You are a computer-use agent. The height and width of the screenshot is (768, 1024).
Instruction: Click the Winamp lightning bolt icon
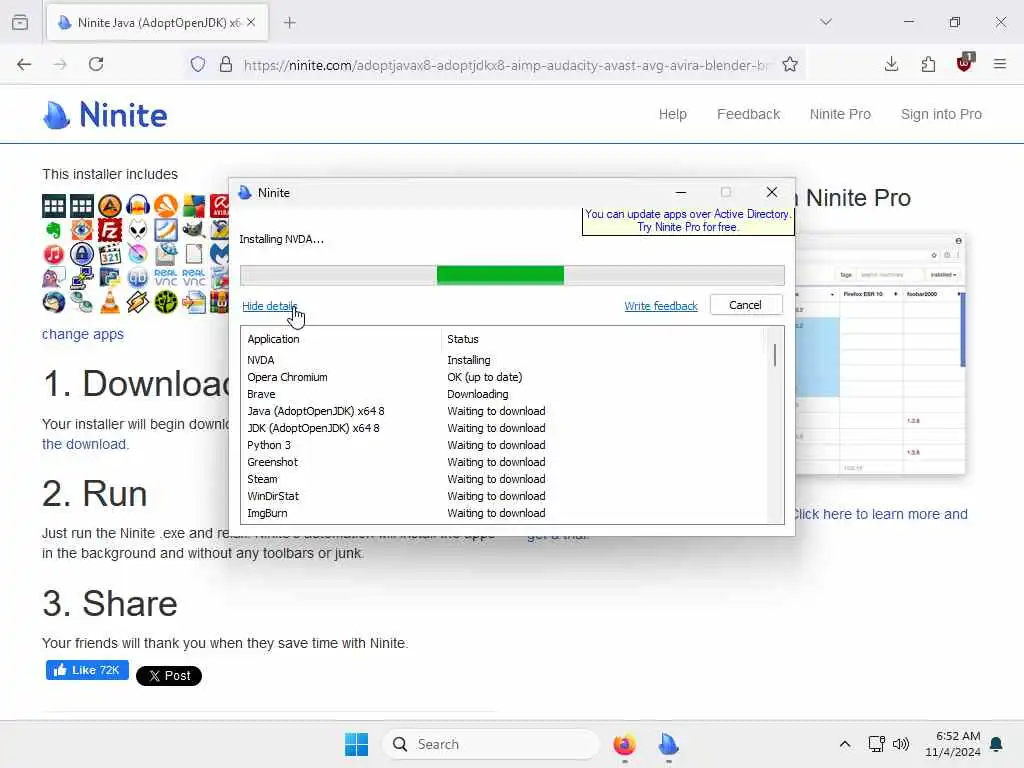pyautogui.click(x=138, y=302)
